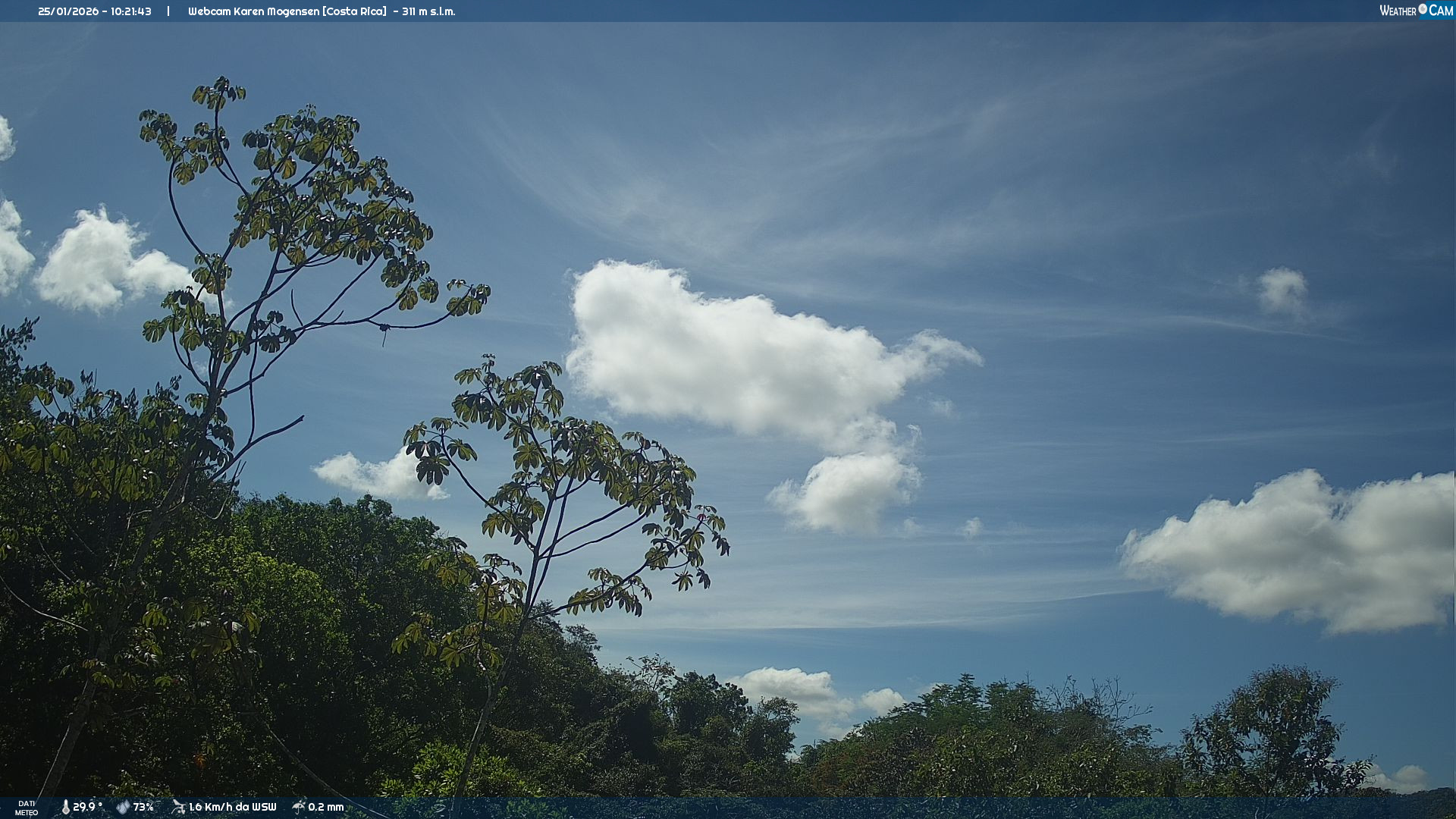The height and width of the screenshot is (819, 1456).
Task: Click the wind anemometer icon
Action: (x=178, y=807)
